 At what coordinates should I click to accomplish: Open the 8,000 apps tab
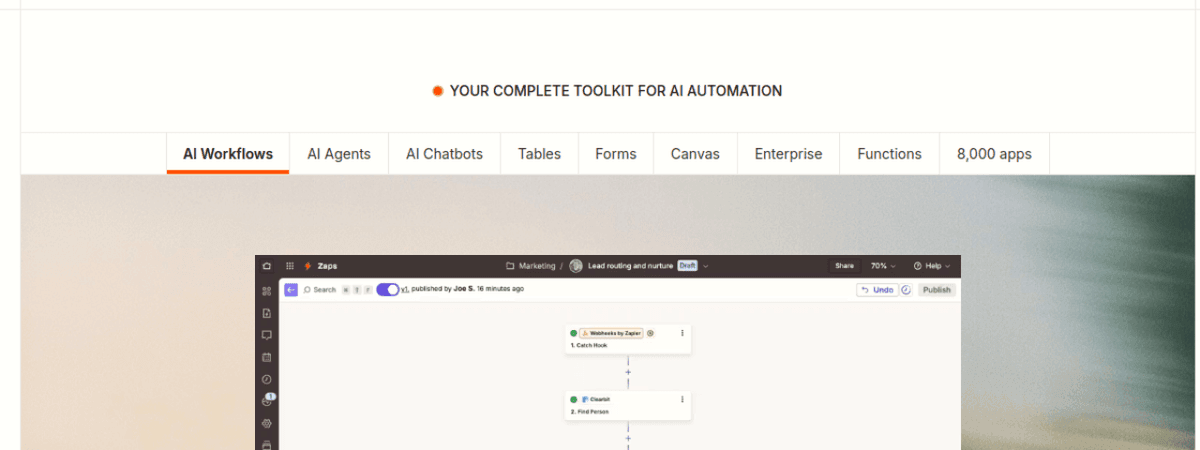click(994, 154)
